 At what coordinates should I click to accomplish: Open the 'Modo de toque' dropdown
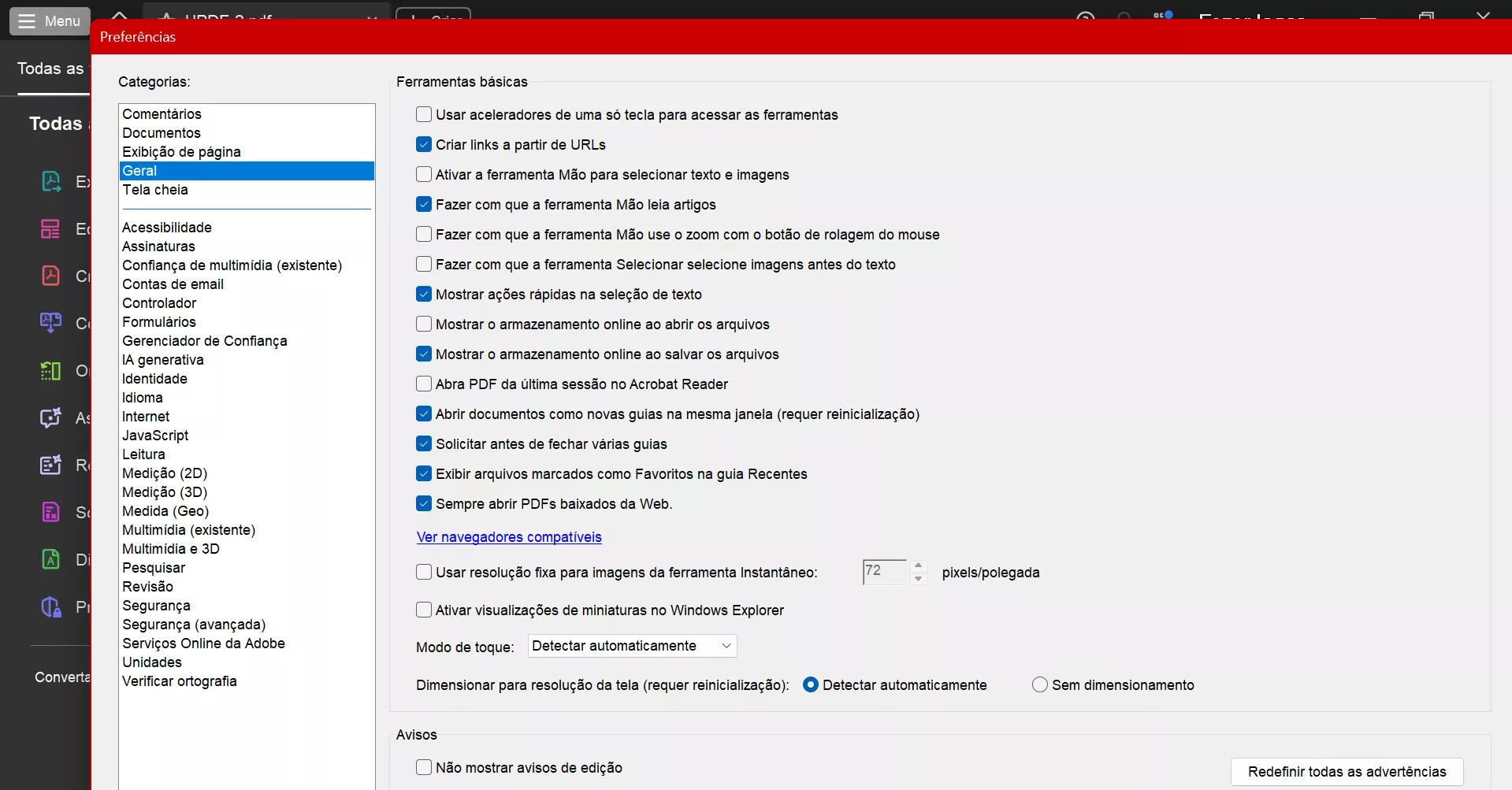tap(631, 646)
